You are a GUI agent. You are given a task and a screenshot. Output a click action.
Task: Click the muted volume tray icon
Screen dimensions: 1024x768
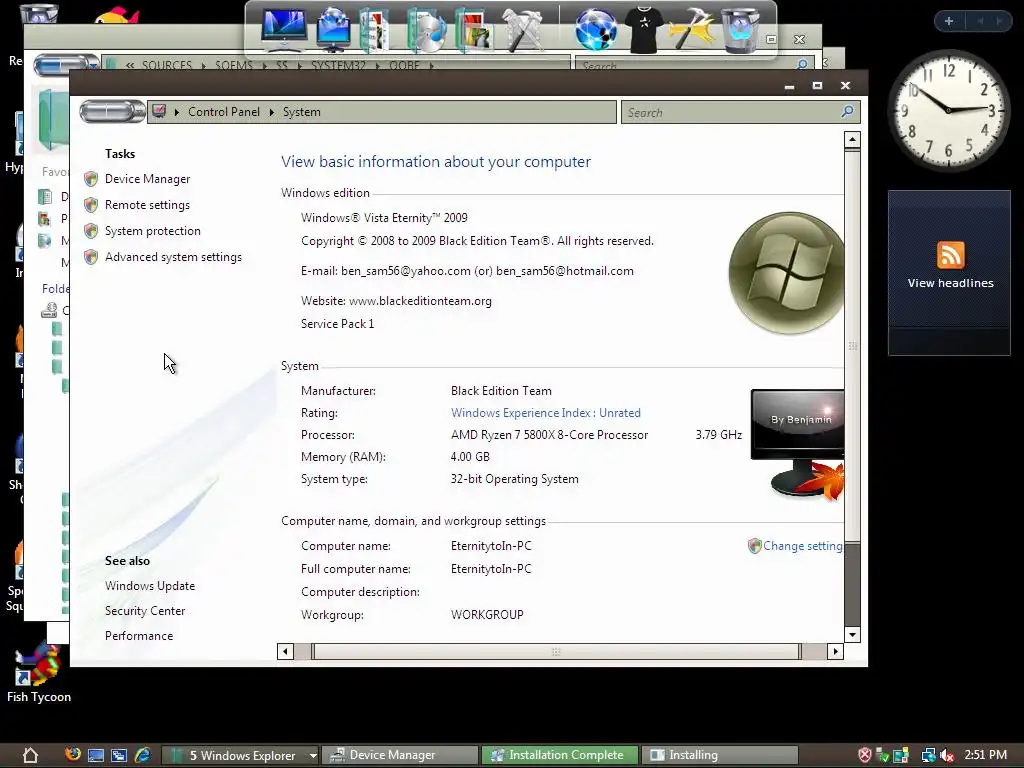click(x=946, y=756)
